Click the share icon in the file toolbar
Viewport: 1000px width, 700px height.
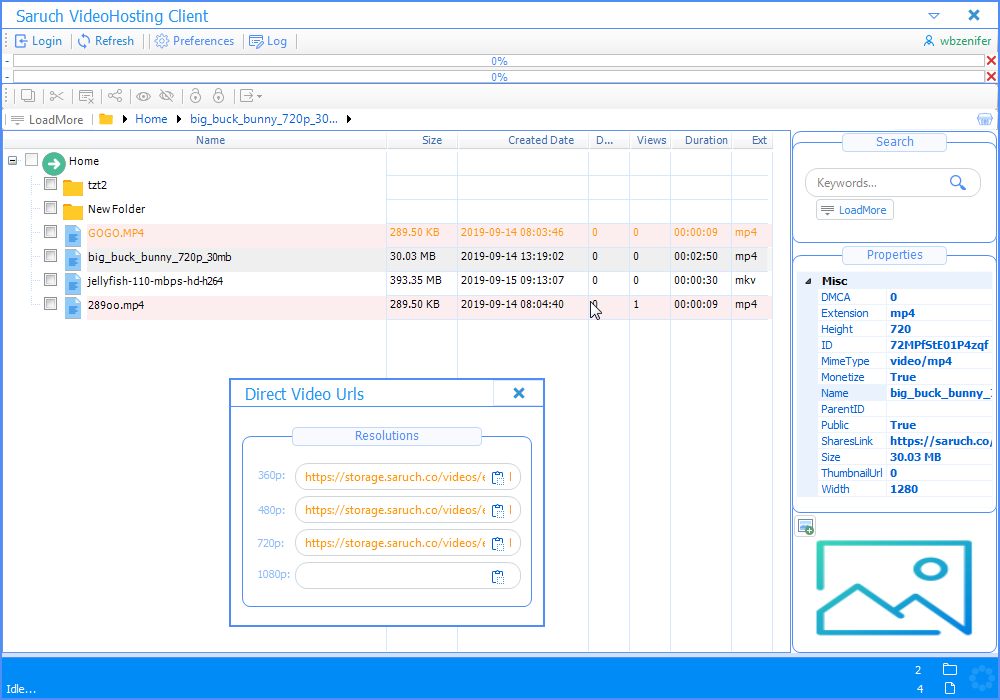click(x=115, y=96)
